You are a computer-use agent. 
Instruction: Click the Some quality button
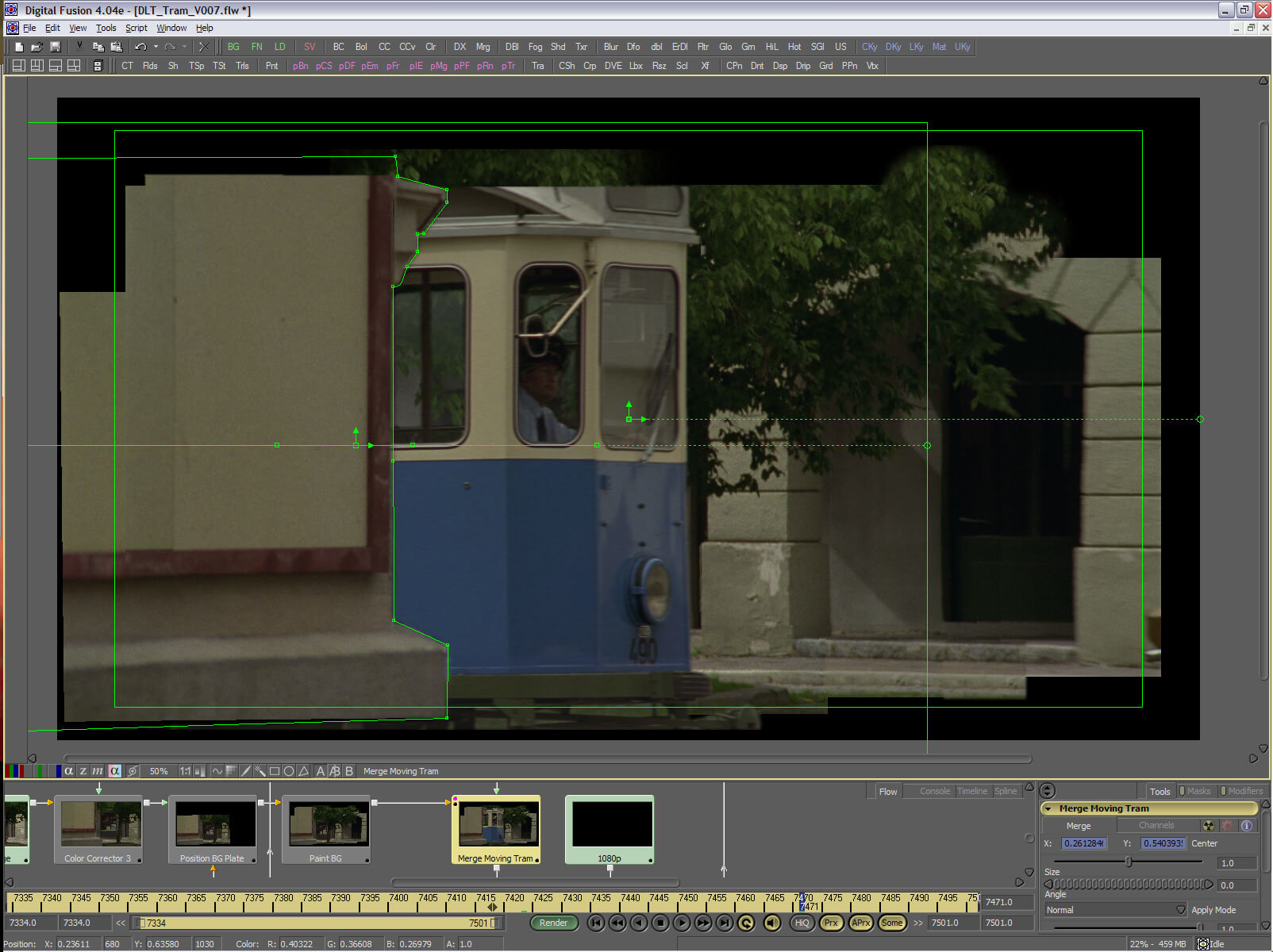coord(891,923)
